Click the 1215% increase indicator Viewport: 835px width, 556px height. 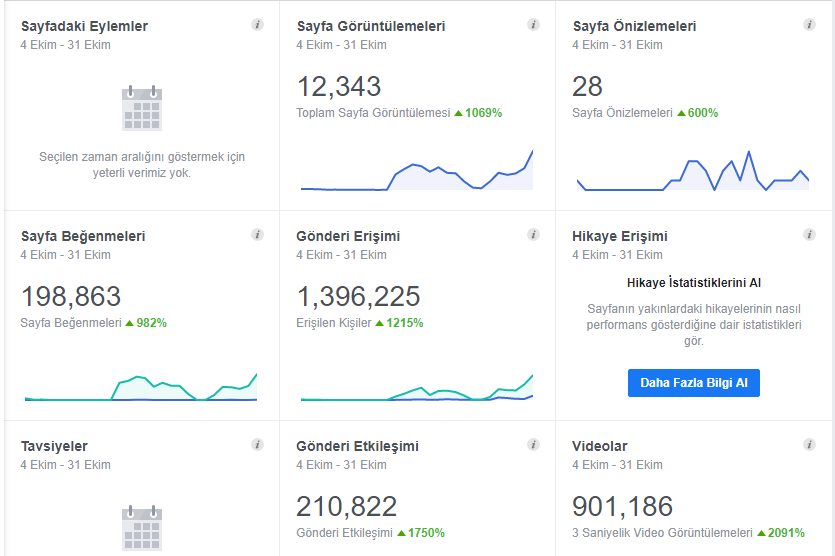click(399, 323)
